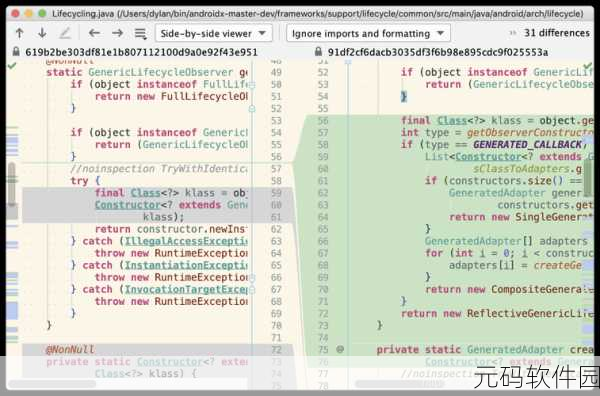
Task: Jump to previous difference with up arrow
Action: pos(19,33)
